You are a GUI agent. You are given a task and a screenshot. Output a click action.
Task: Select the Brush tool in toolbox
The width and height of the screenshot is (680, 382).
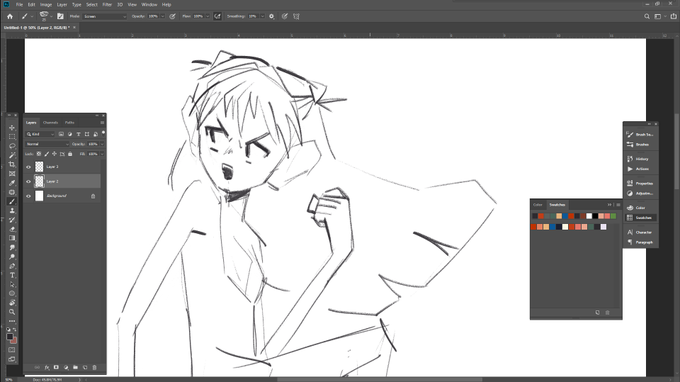(12, 201)
